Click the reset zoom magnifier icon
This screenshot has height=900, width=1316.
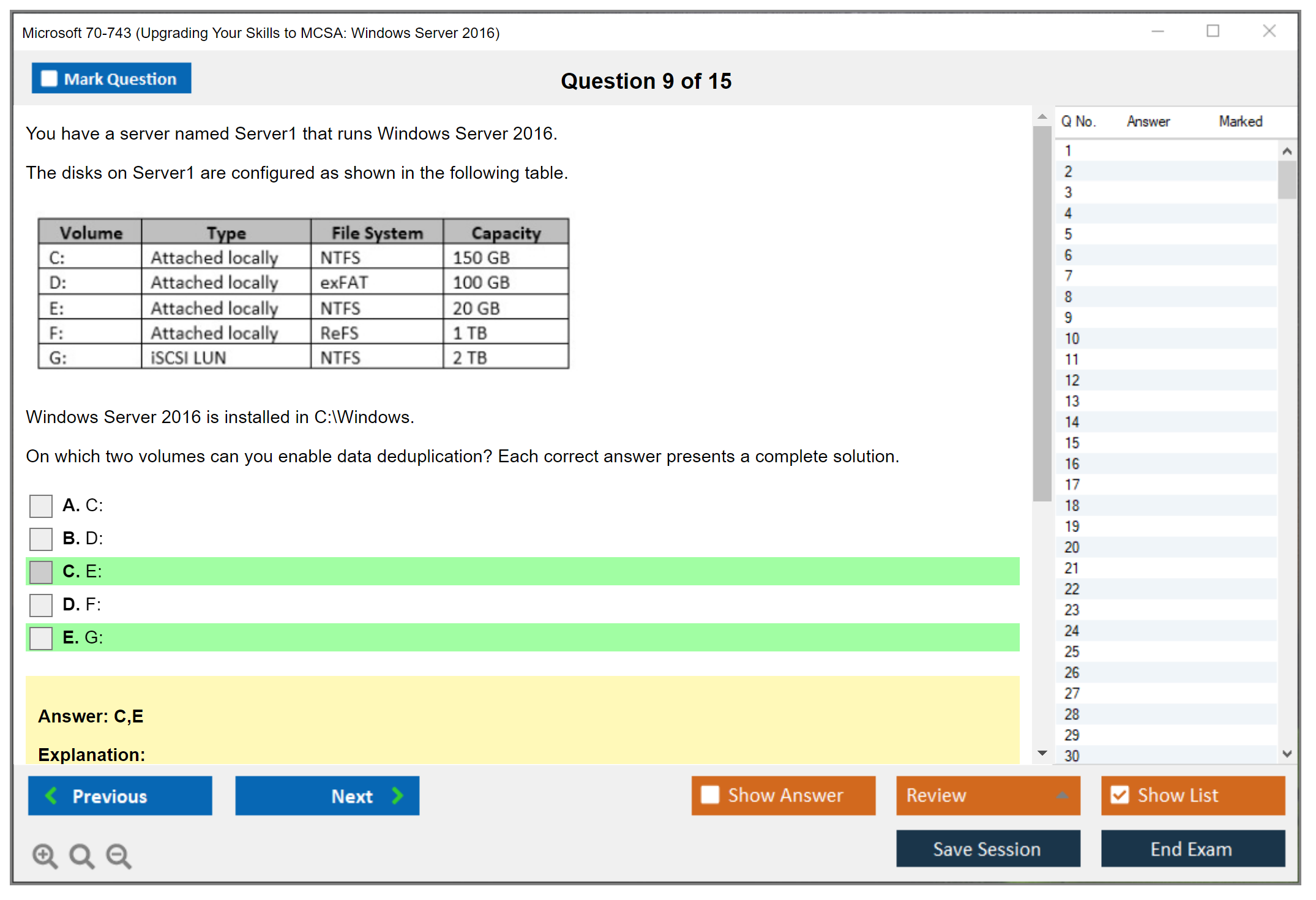pyautogui.click(x=81, y=855)
